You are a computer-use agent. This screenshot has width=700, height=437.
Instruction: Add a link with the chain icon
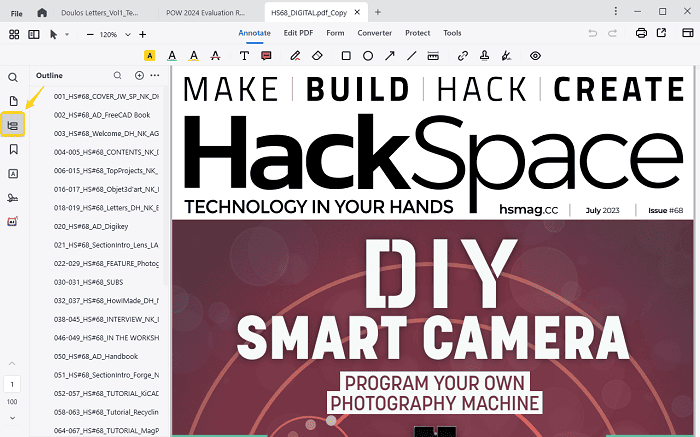tap(462, 56)
